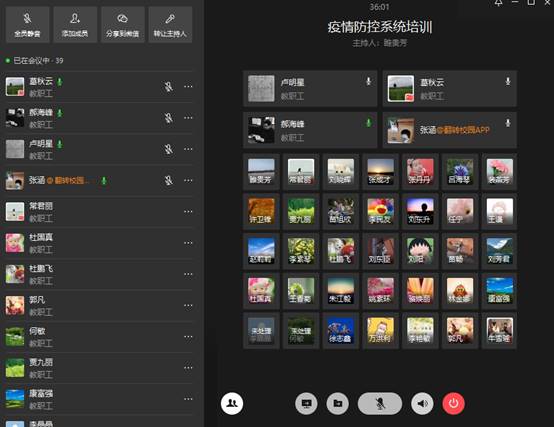
Task: Open more options for 贾九丽 row
Action: (188, 368)
